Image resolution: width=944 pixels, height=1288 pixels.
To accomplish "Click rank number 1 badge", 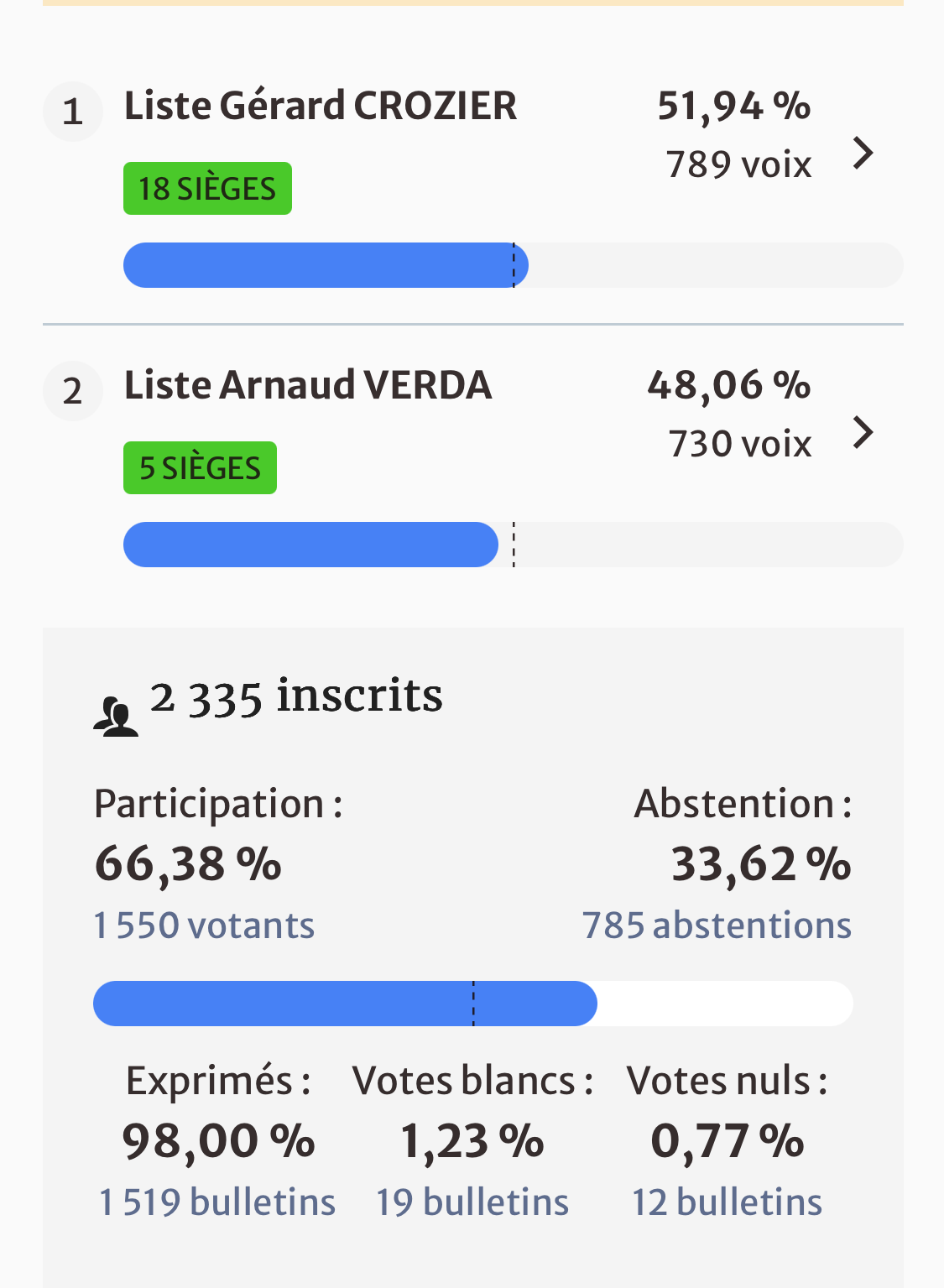I will pos(73,112).
